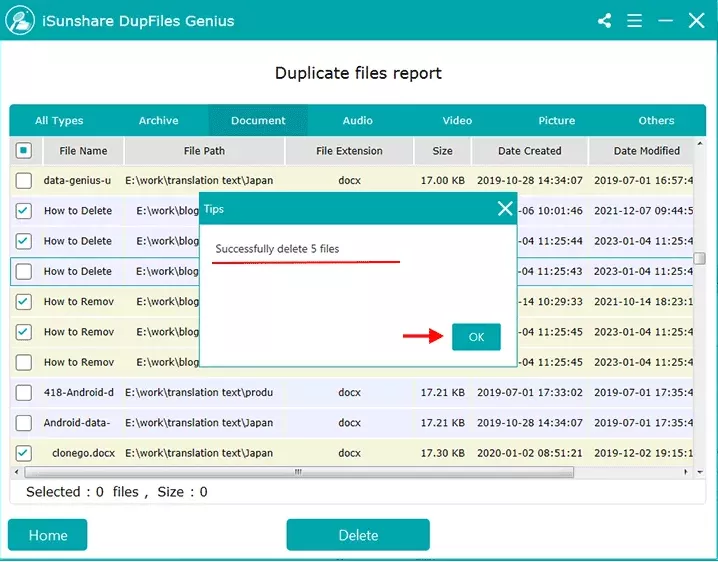The width and height of the screenshot is (718, 562).
Task: Click the 'Successfully delete 5 files' message
Action: point(277,249)
